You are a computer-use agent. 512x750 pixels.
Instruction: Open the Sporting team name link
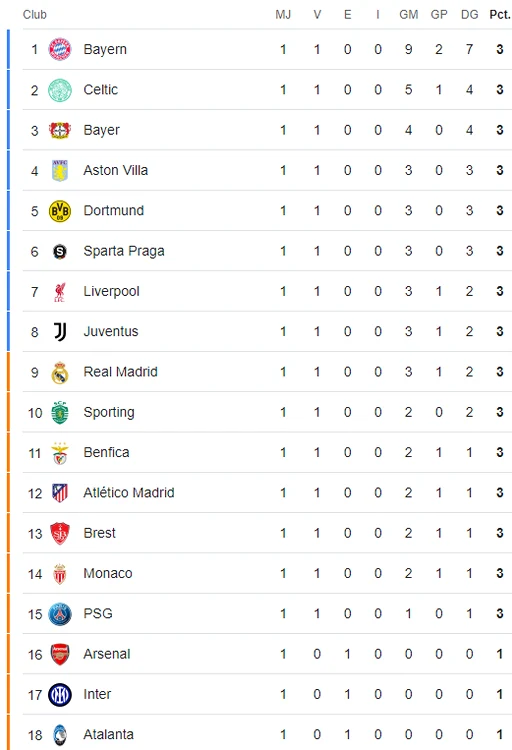(109, 412)
